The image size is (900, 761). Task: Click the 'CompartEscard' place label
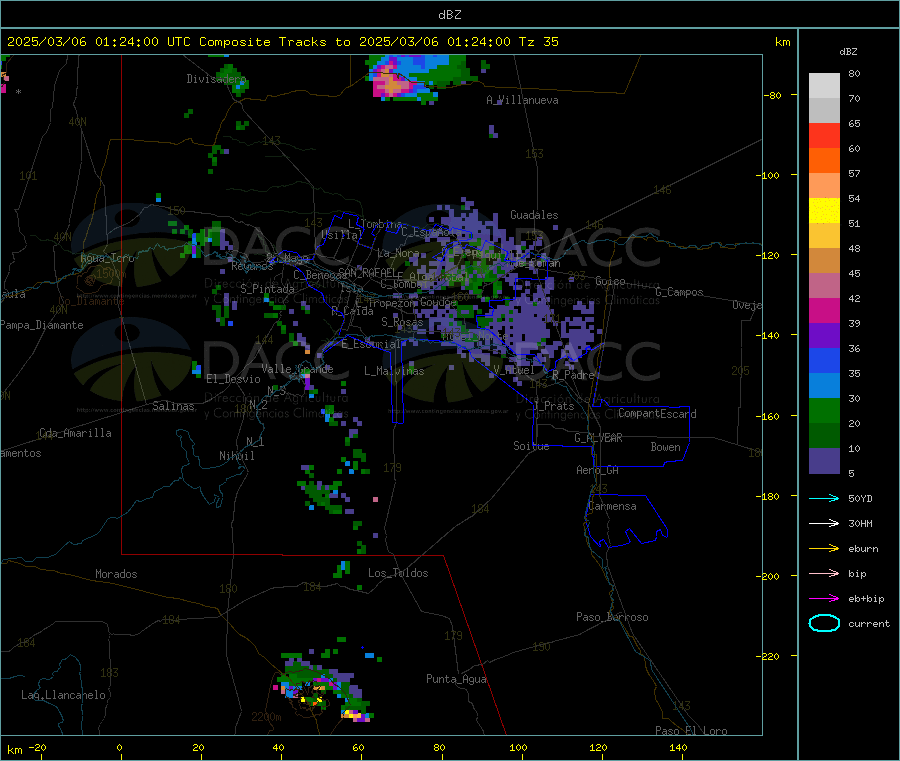coord(657,413)
